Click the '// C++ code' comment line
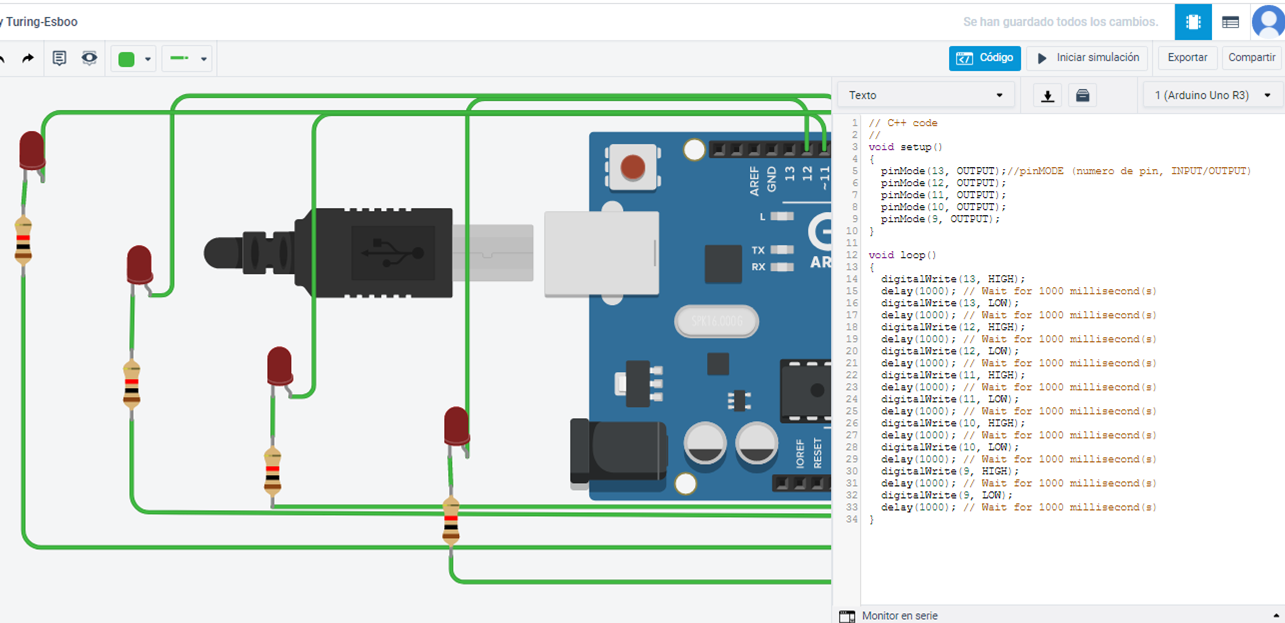The width and height of the screenshot is (1285, 623). [x=903, y=123]
